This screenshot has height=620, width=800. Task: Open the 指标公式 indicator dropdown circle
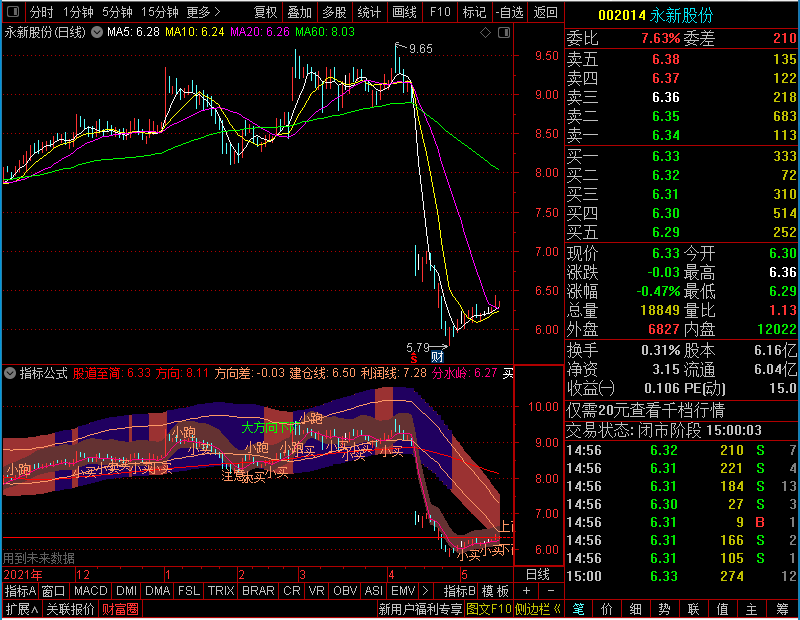10,373
